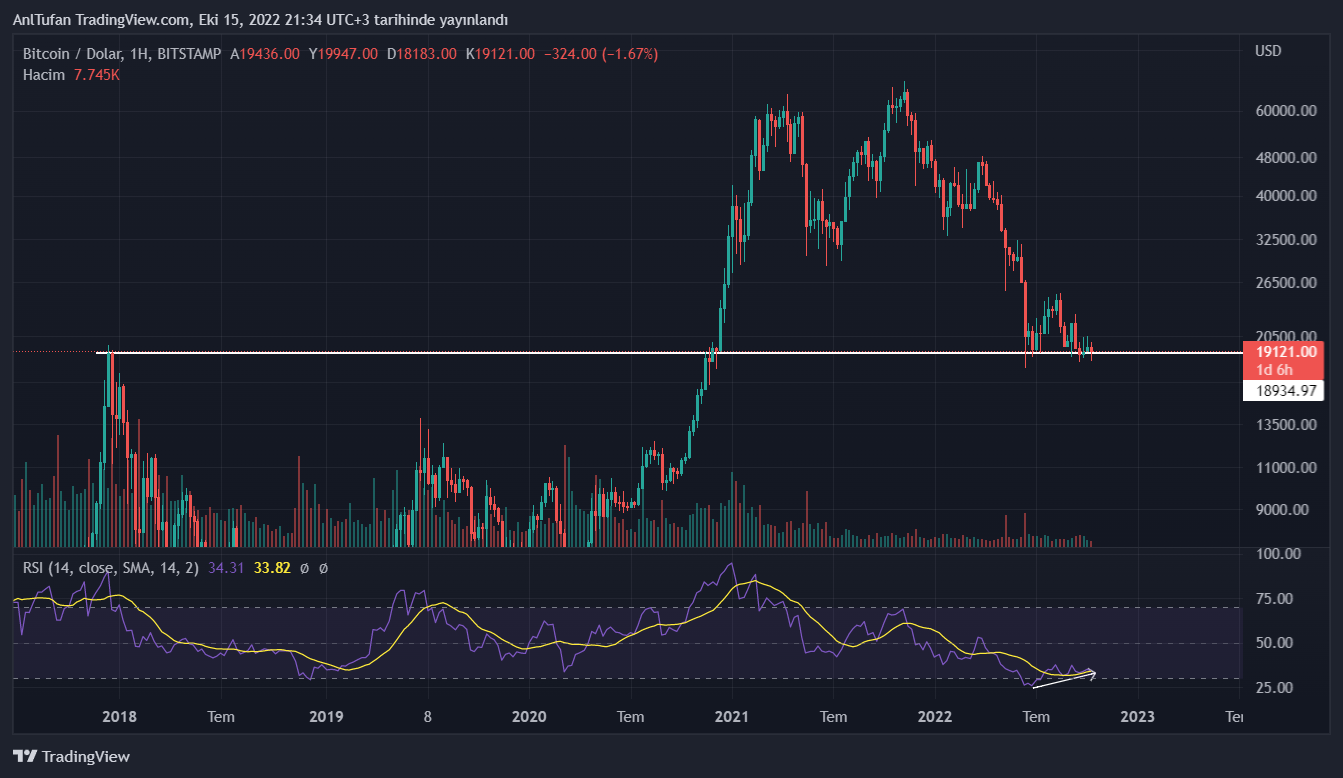This screenshot has height=778, width=1343.
Task: Click the yellow RSI SMA value 33.82
Action: 273,568
